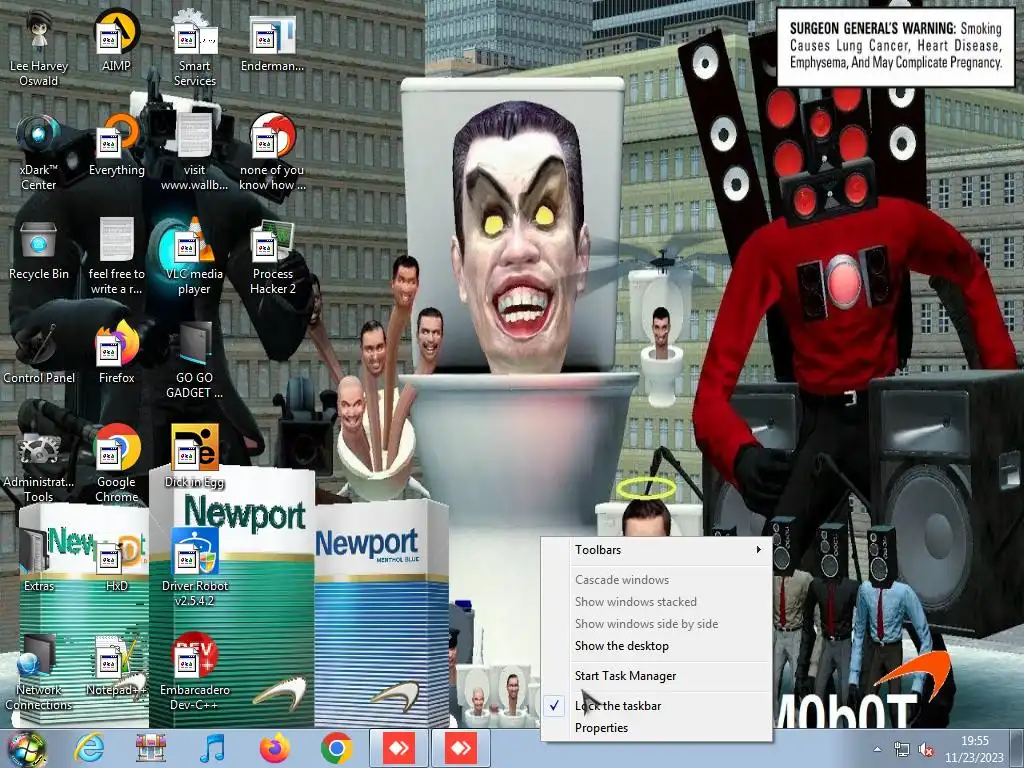Viewport: 1024px width, 768px height.
Task: Show hidden system tray icons arrow
Action: coord(877,749)
